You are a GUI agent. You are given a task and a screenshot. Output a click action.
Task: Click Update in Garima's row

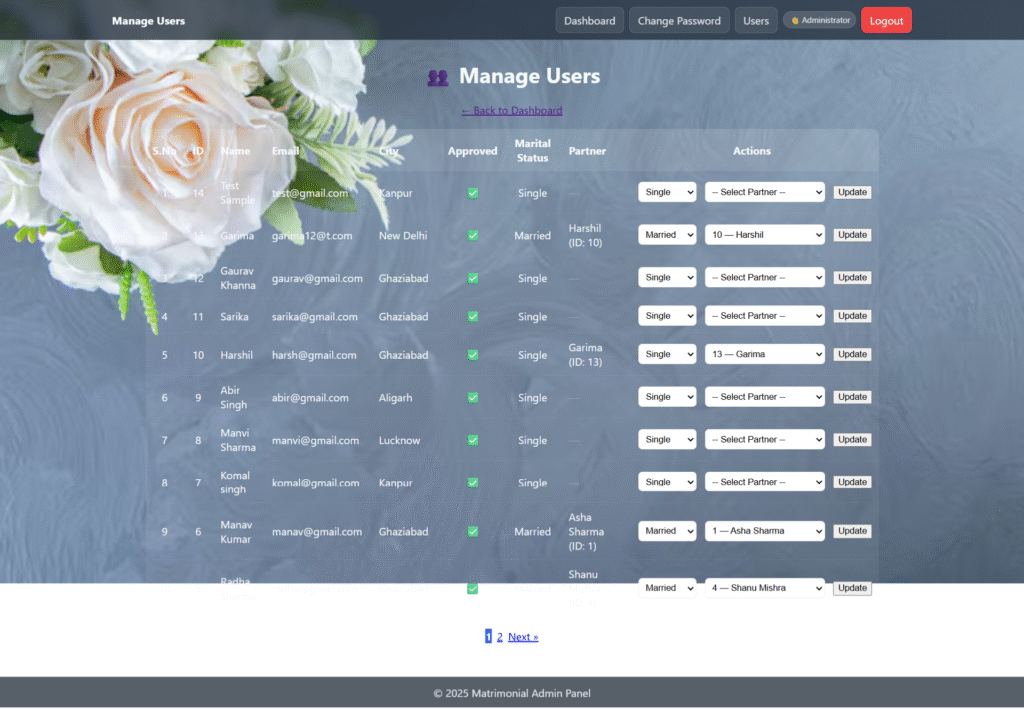pyautogui.click(x=851, y=235)
